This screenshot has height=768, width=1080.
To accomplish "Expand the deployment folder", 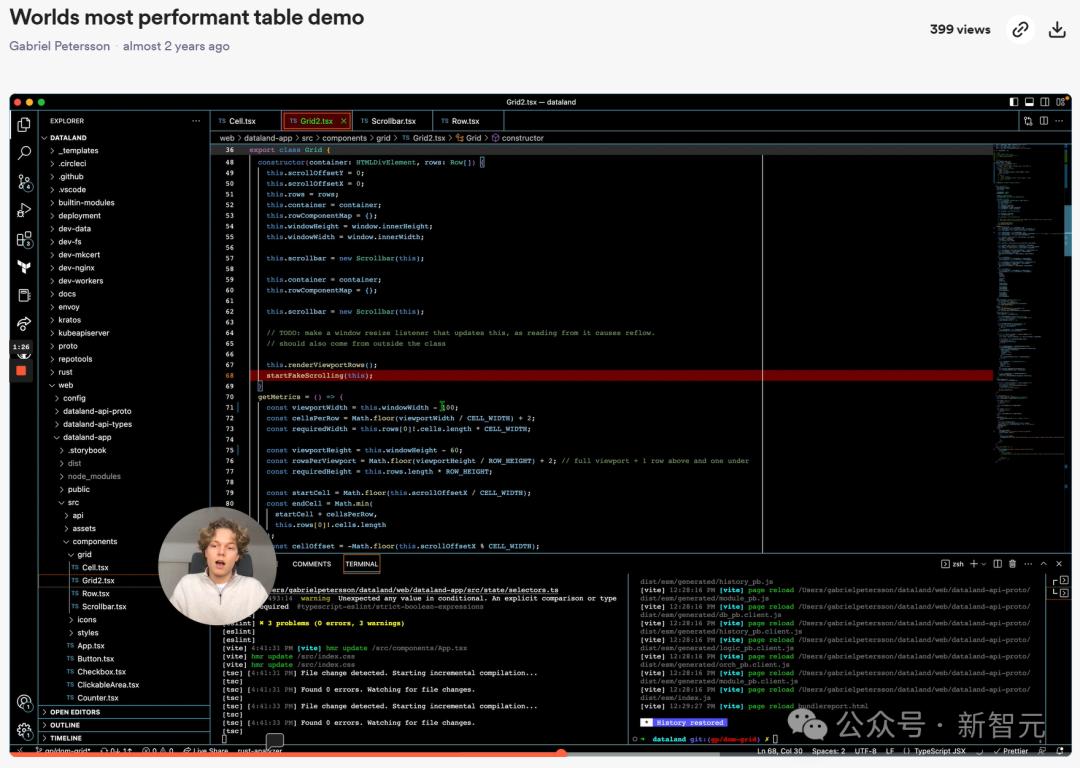I will [x=79, y=216].
